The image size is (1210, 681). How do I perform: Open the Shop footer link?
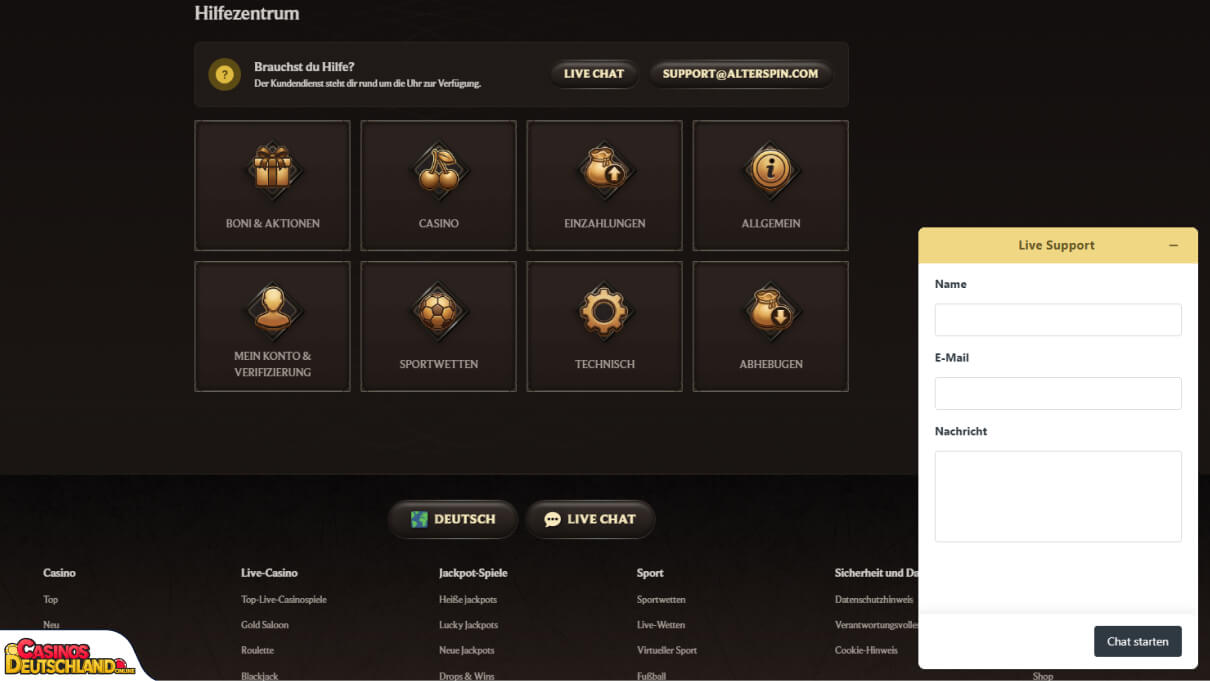(x=1043, y=676)
